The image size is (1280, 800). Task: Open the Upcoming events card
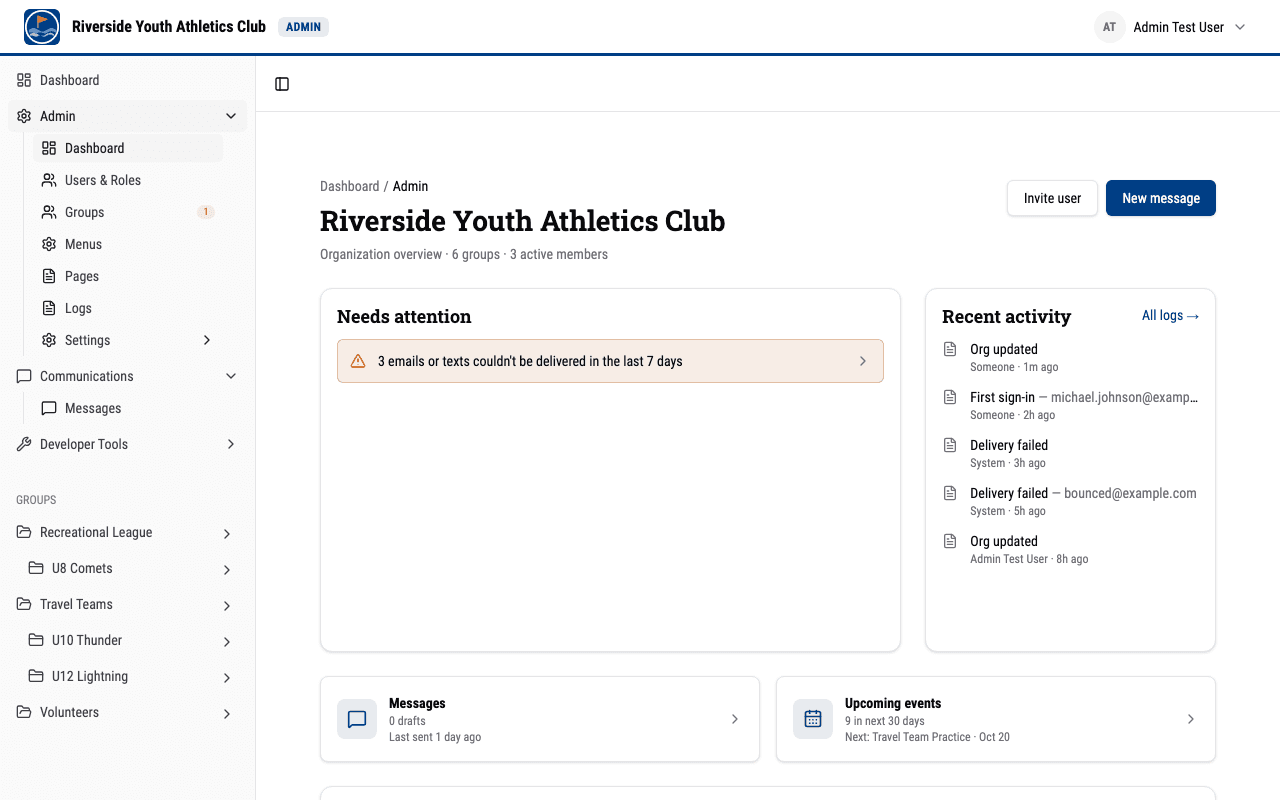tap(996, 719)
